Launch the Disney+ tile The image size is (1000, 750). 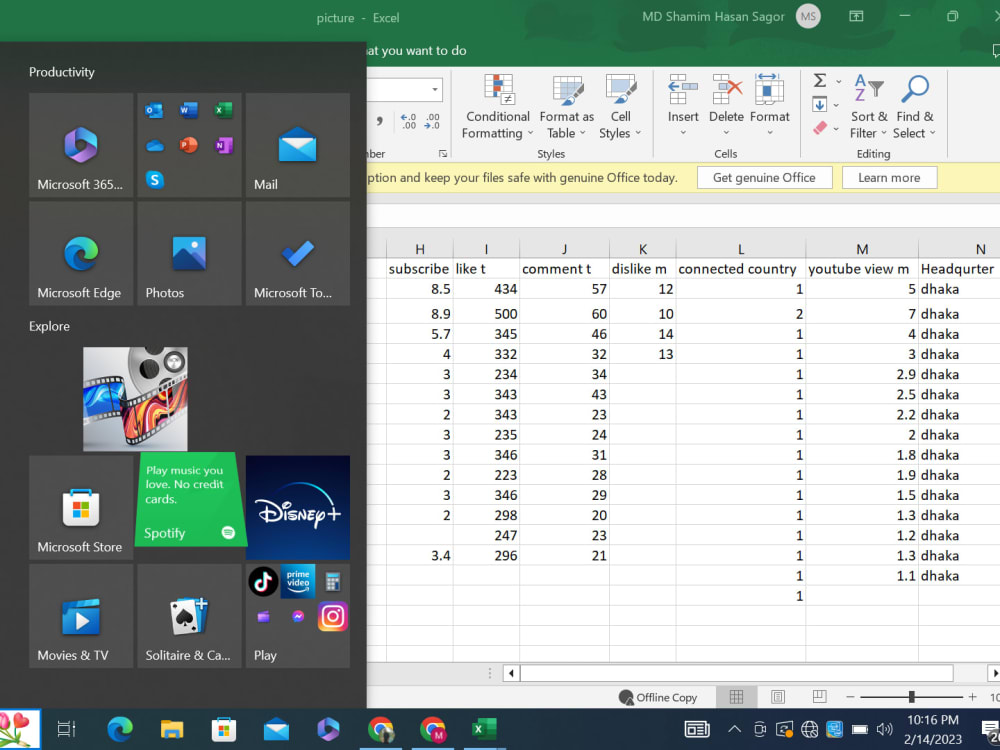click(x=297, y=508)
